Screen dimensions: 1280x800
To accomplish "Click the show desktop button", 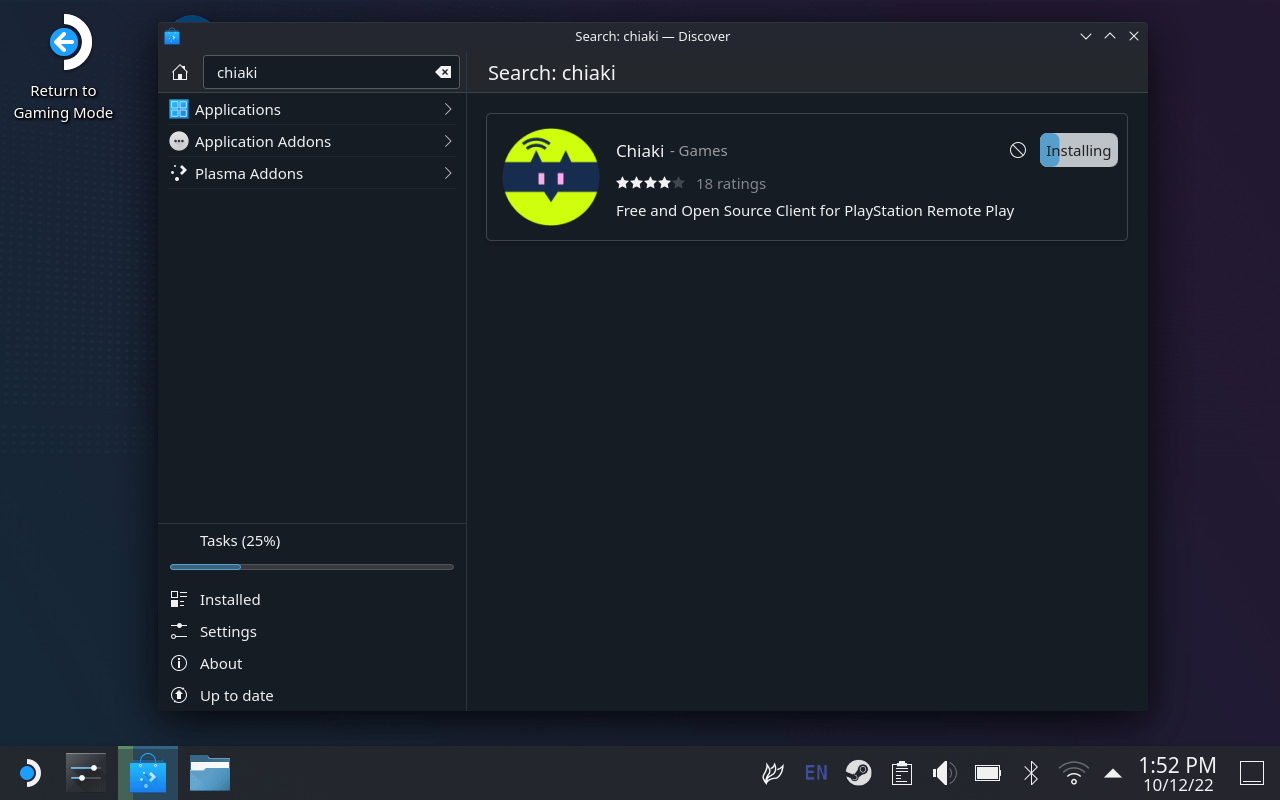I will (x=1252, y=773).
